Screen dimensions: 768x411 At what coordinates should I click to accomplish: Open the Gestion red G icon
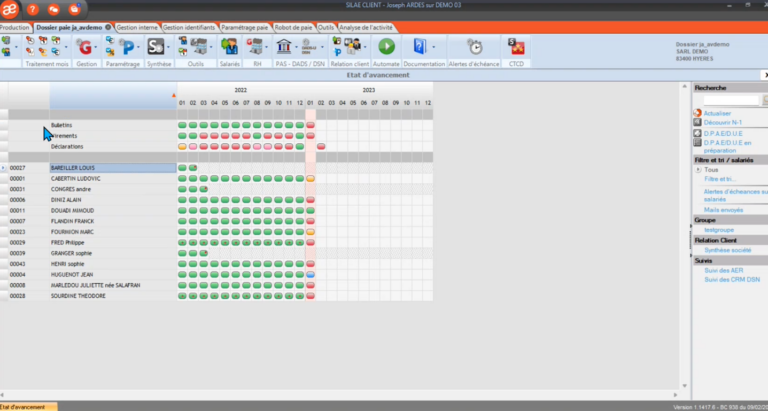click(x=85, y=46)
